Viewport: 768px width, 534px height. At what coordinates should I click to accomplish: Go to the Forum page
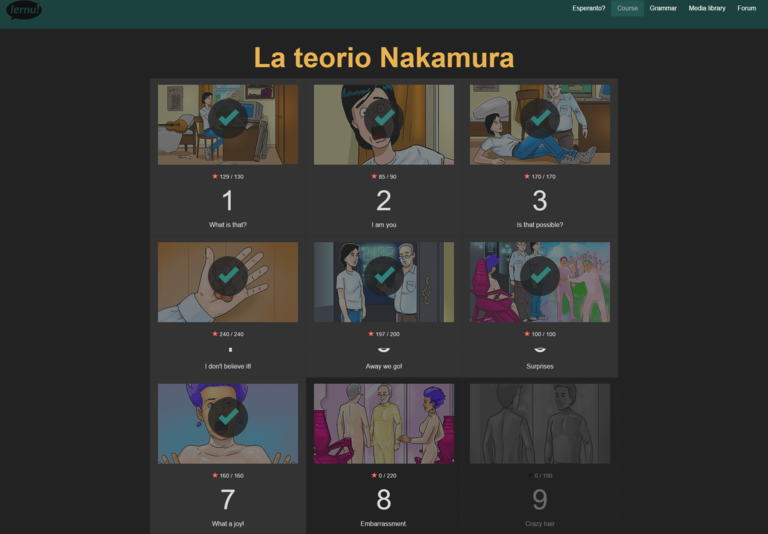coord(746,8)
